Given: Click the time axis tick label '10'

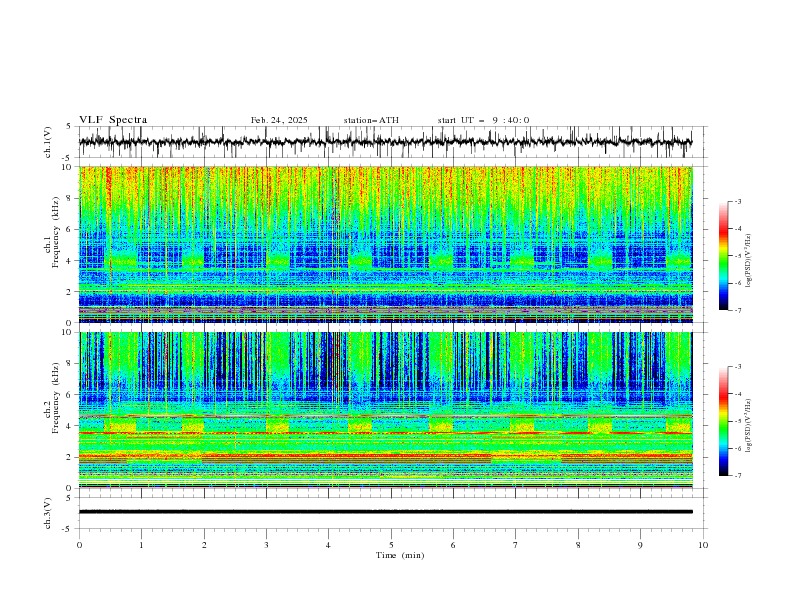Looking at the screenshot, I should pyautogui.click(x=703, y=545).
